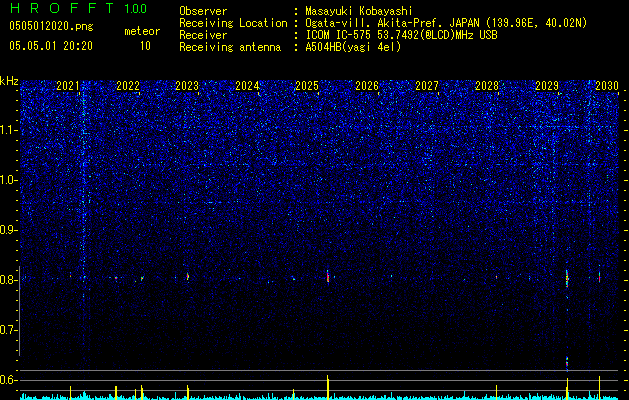Click the 0.9 kHz axis label

(9, 230)
